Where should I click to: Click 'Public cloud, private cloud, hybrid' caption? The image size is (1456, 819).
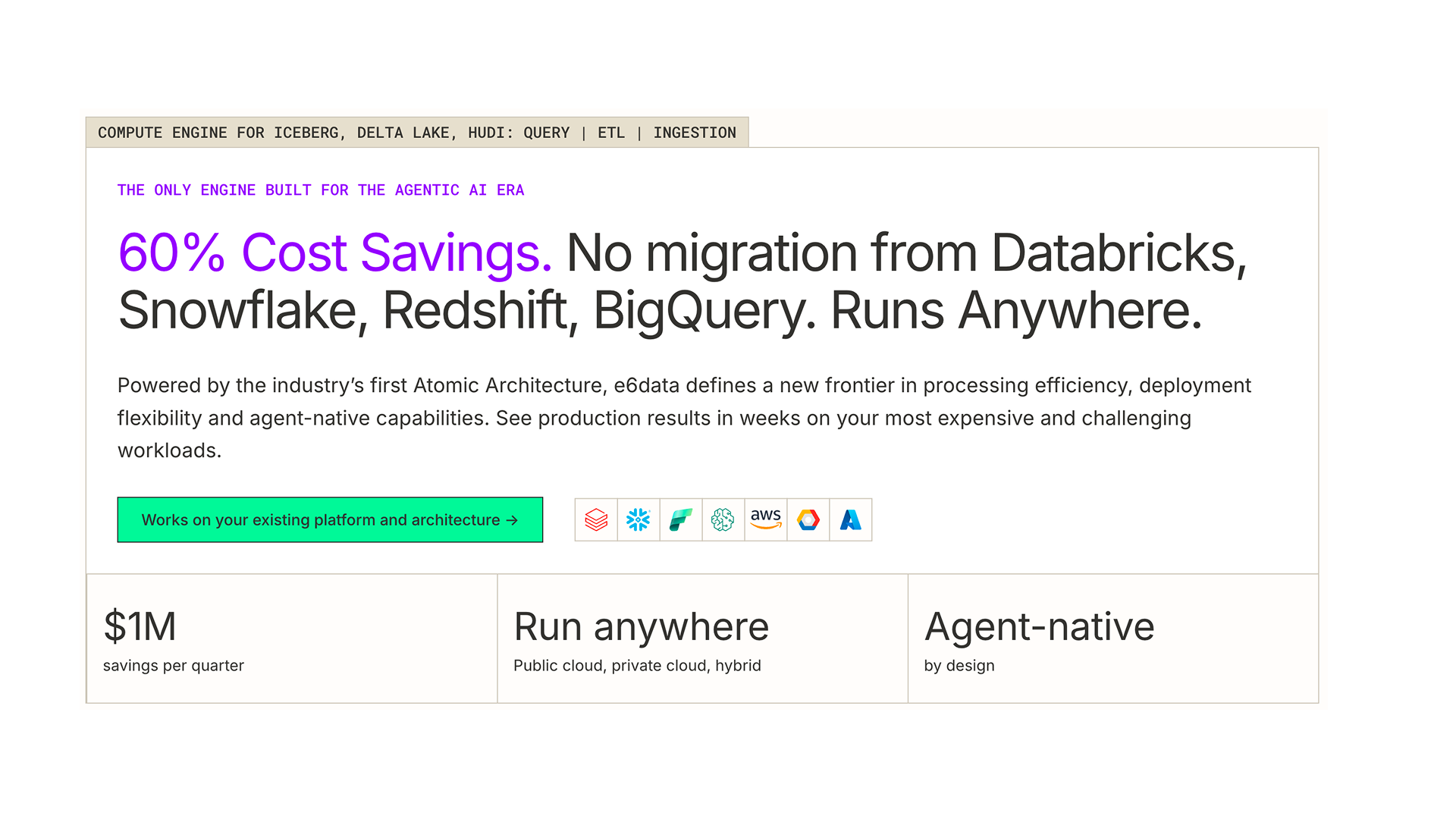(x=637, y=666)
